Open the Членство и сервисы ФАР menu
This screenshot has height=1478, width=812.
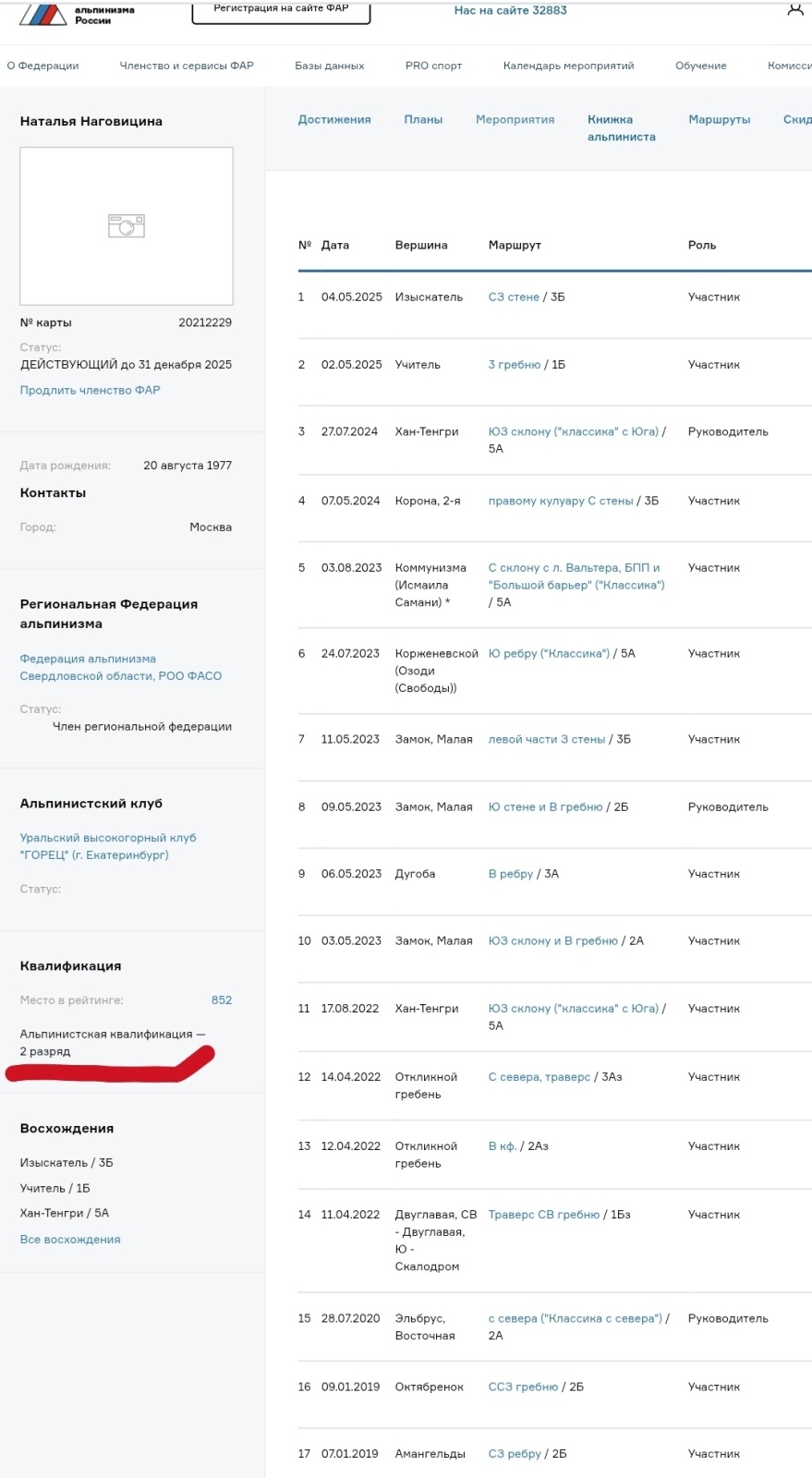point(187,66)
